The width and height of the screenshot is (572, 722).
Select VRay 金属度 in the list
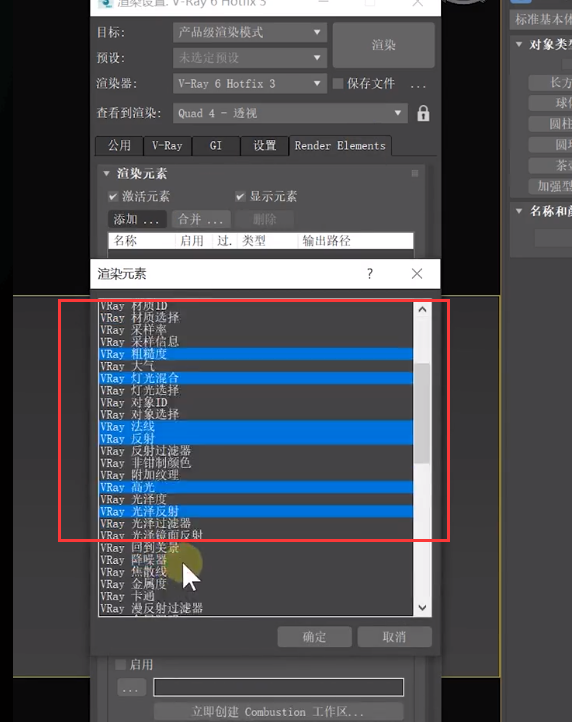click(x=256, y=584)
